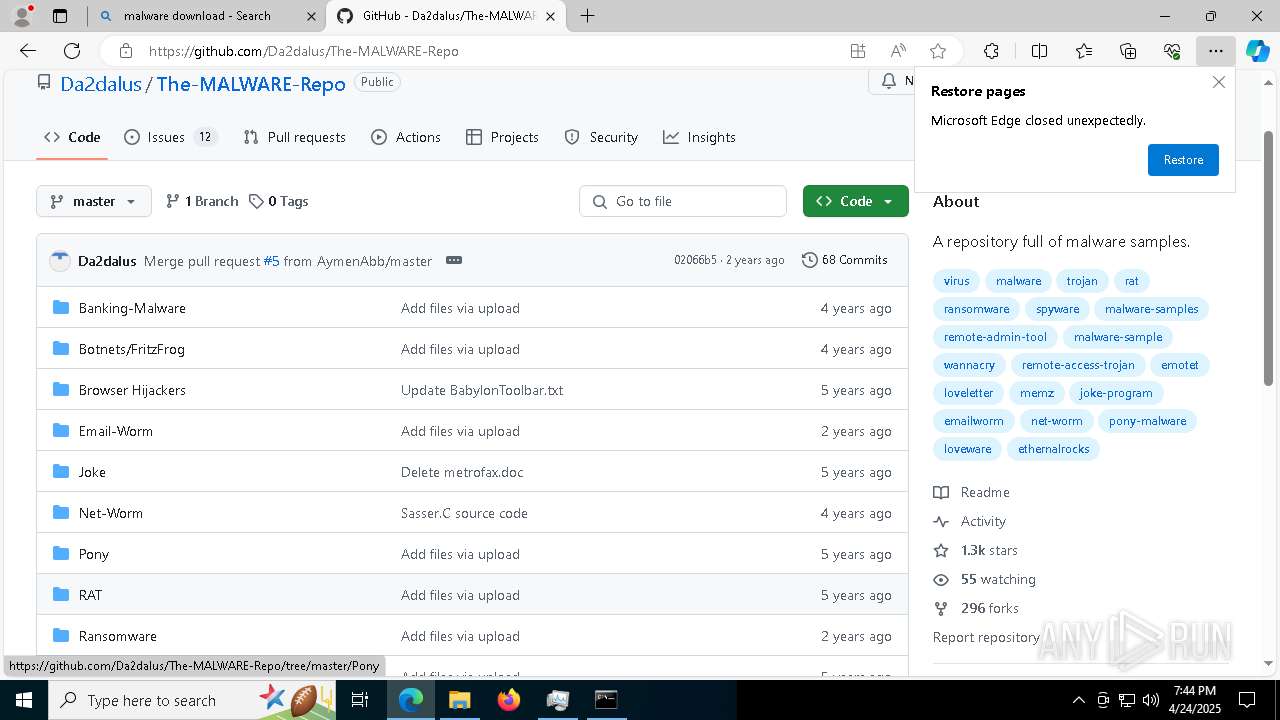Click Report repository link

[986, 637]
